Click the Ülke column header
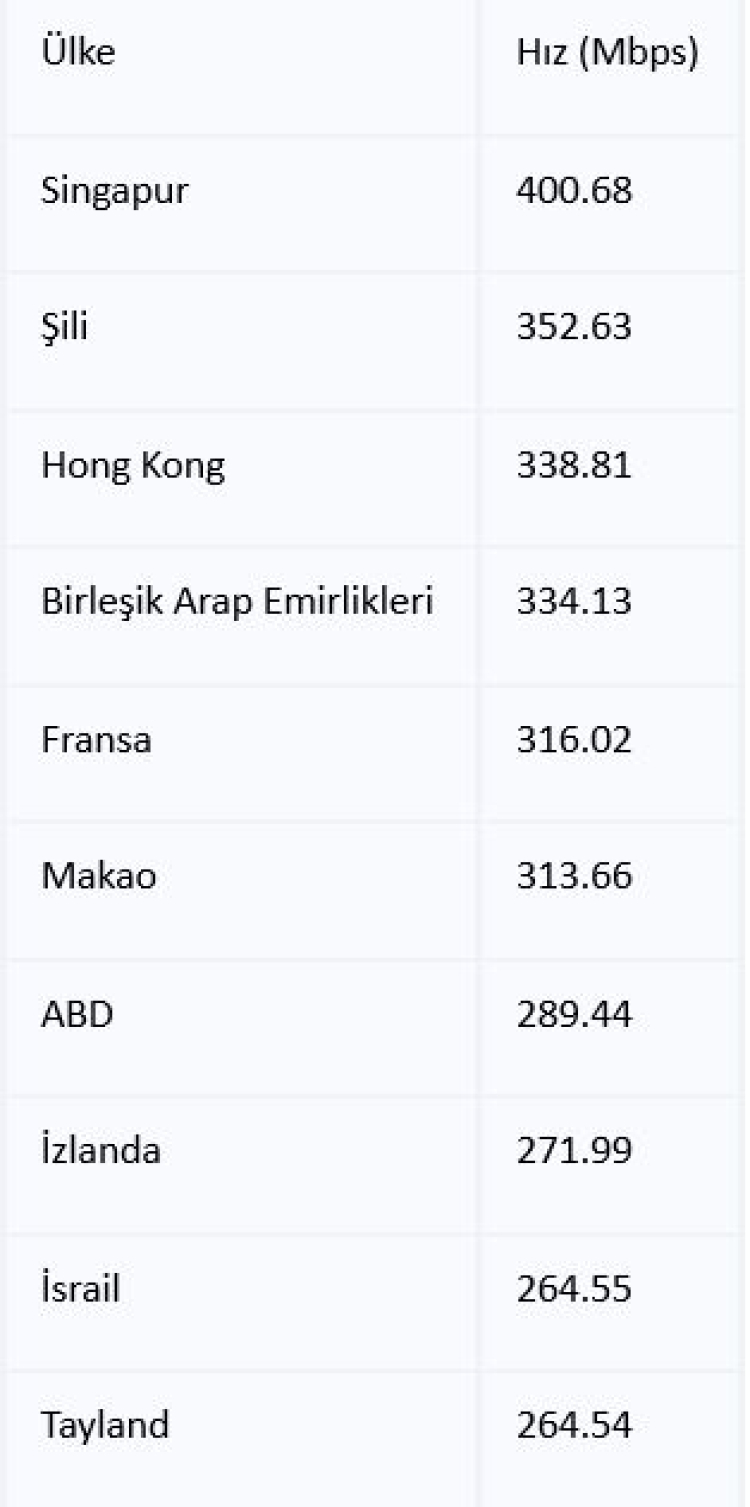The height and width of the screenshot is (1507, 750). click(78, 53)
